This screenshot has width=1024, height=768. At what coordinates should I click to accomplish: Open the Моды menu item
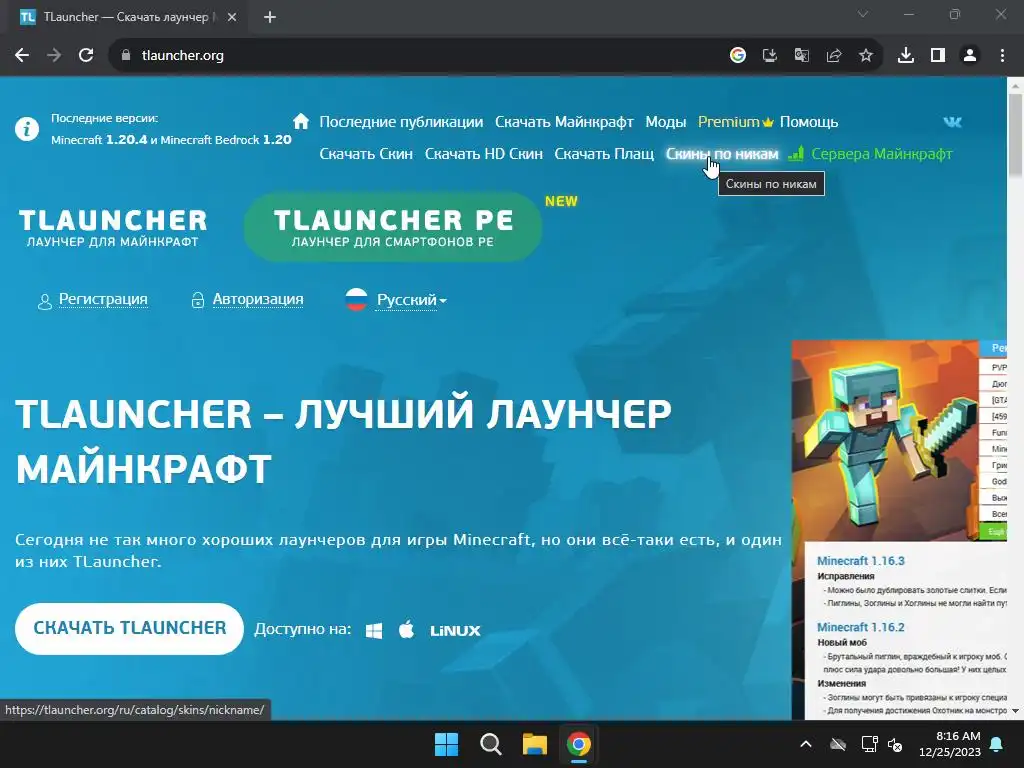click(665, 122)
